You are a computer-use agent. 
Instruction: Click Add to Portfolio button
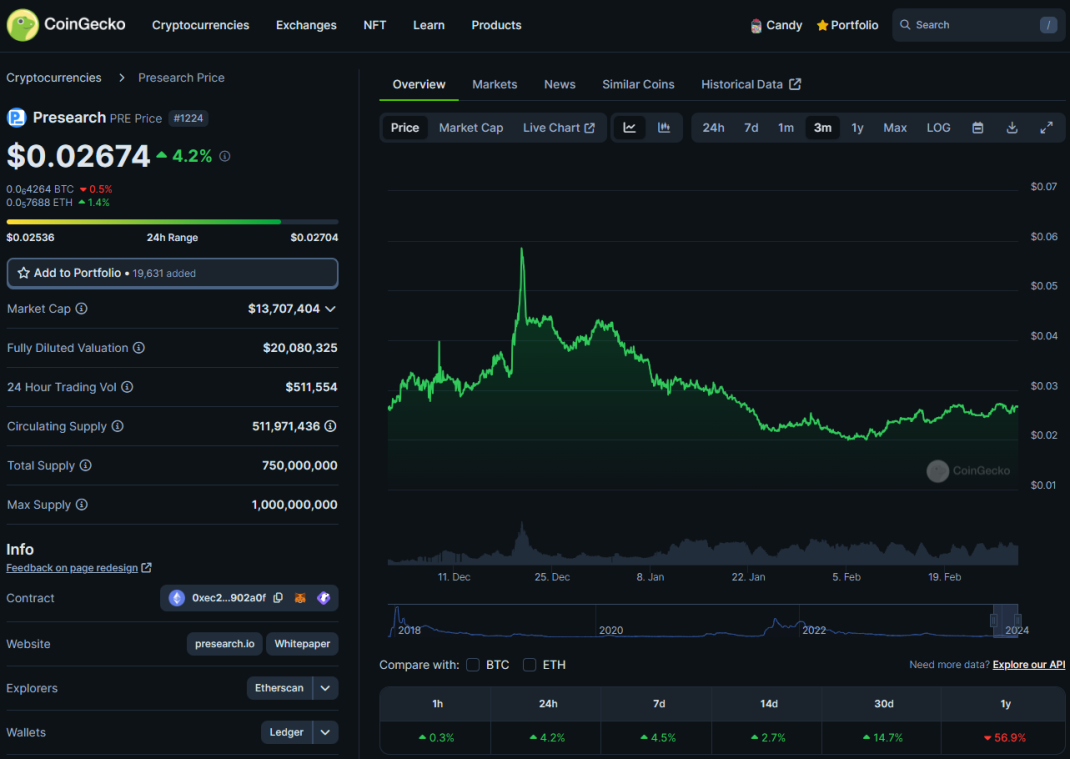click(172, 273)
